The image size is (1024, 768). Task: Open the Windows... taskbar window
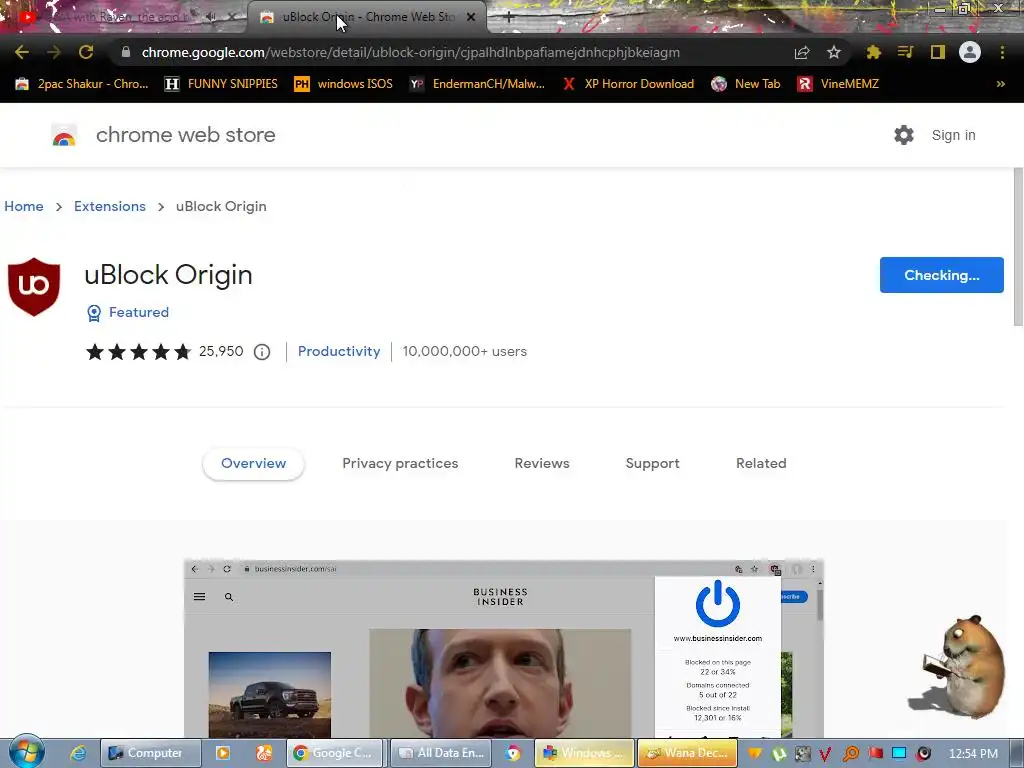click(x=584, y=753)
